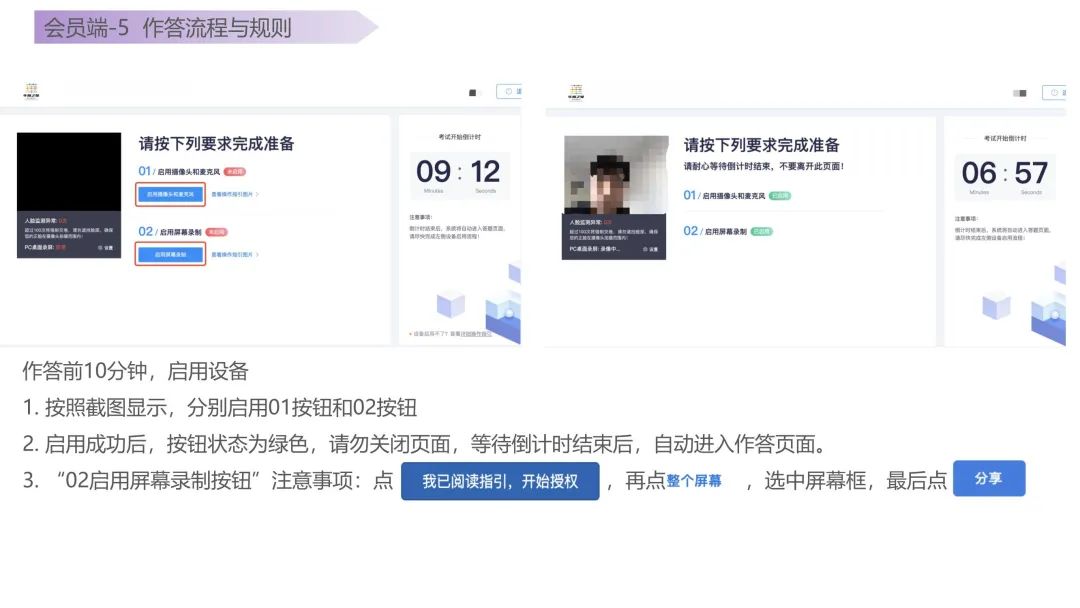Open settings gear in the black preview panel

(x=105, y=247)
